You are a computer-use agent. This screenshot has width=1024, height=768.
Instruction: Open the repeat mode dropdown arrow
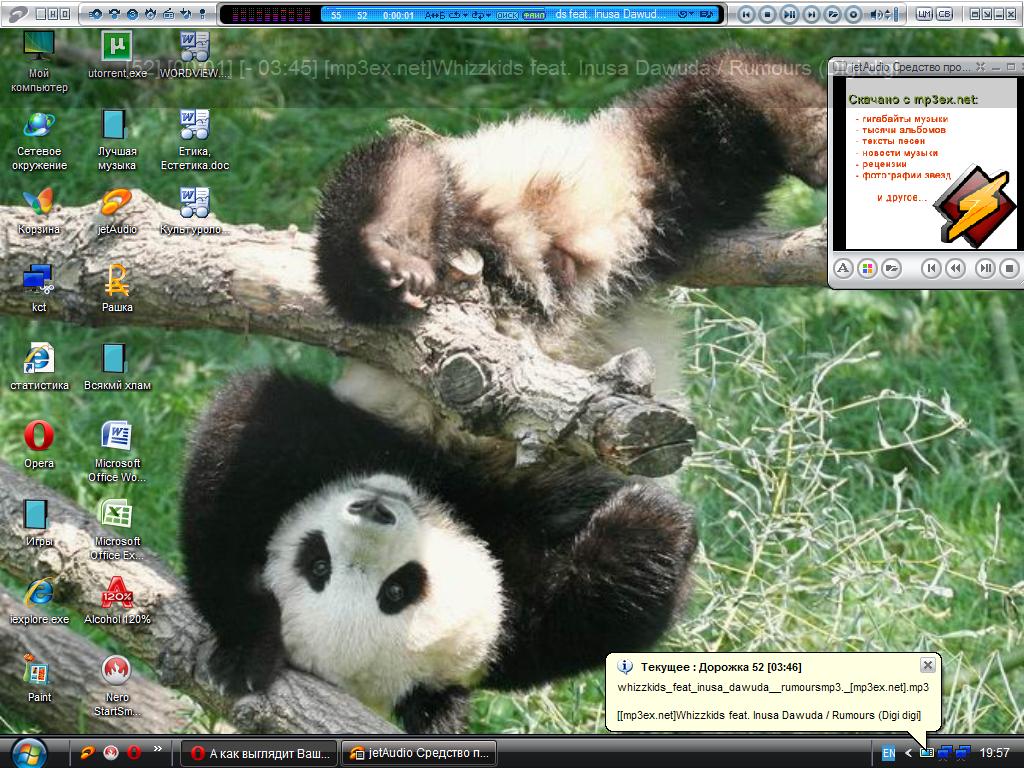[466, 15]
